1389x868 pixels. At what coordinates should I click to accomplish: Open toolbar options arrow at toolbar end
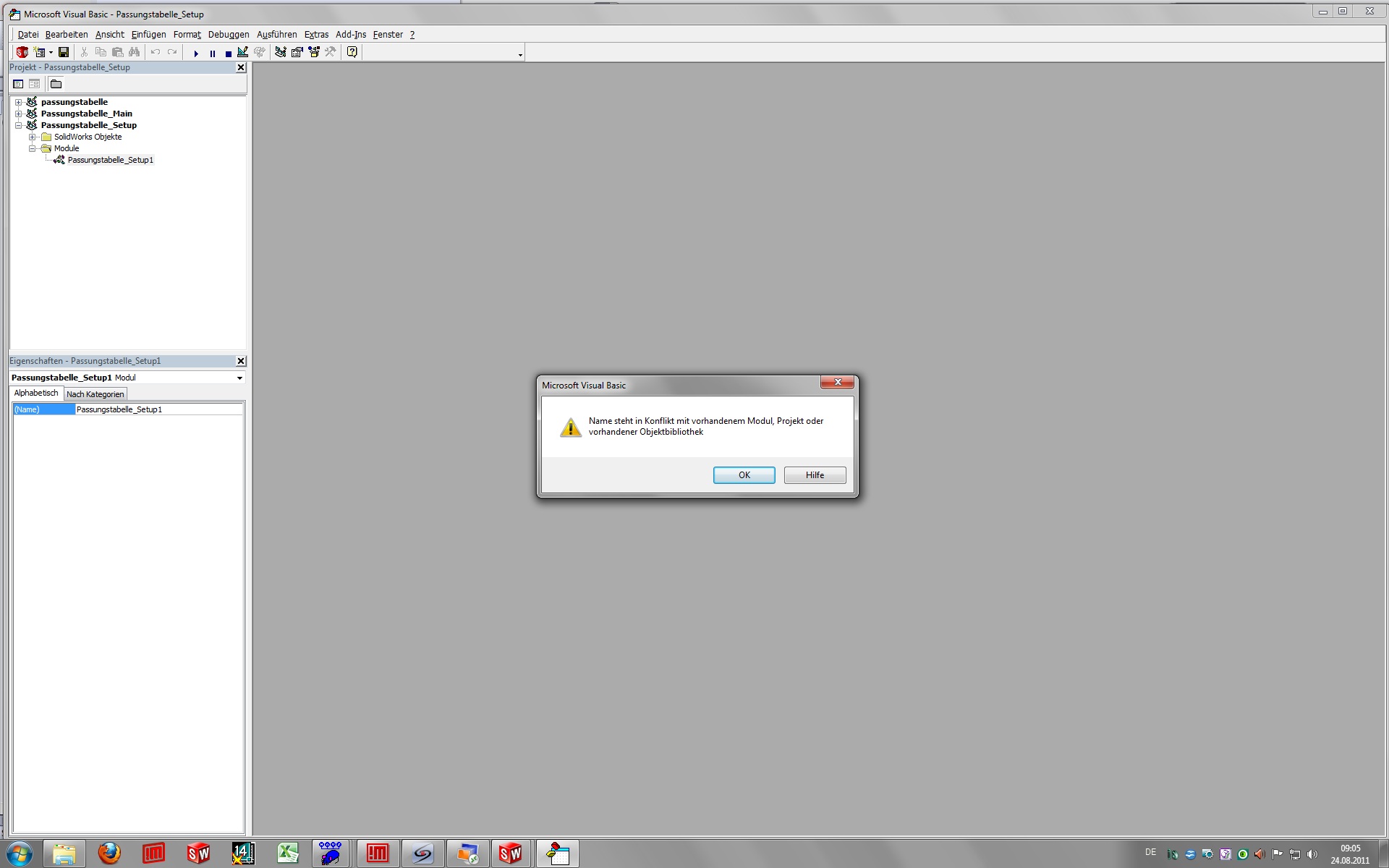(x=520, y=55)
